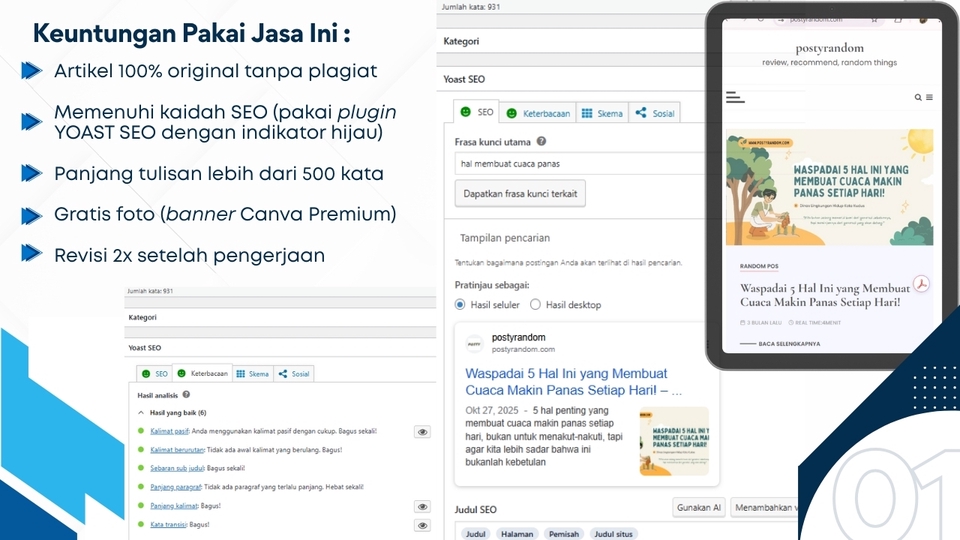960x540 pixels.
Task: Open the Kalimat beruntun analysis link
Action: [x=178, y=449]
